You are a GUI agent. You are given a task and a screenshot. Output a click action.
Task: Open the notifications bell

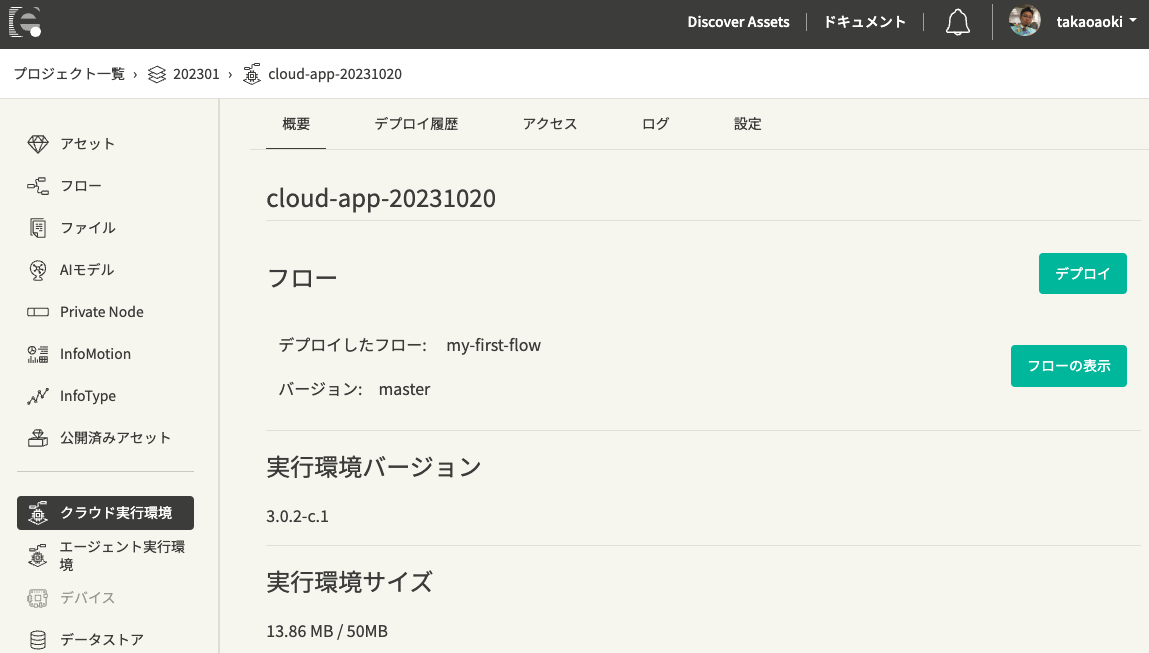[x=957, y=22]
